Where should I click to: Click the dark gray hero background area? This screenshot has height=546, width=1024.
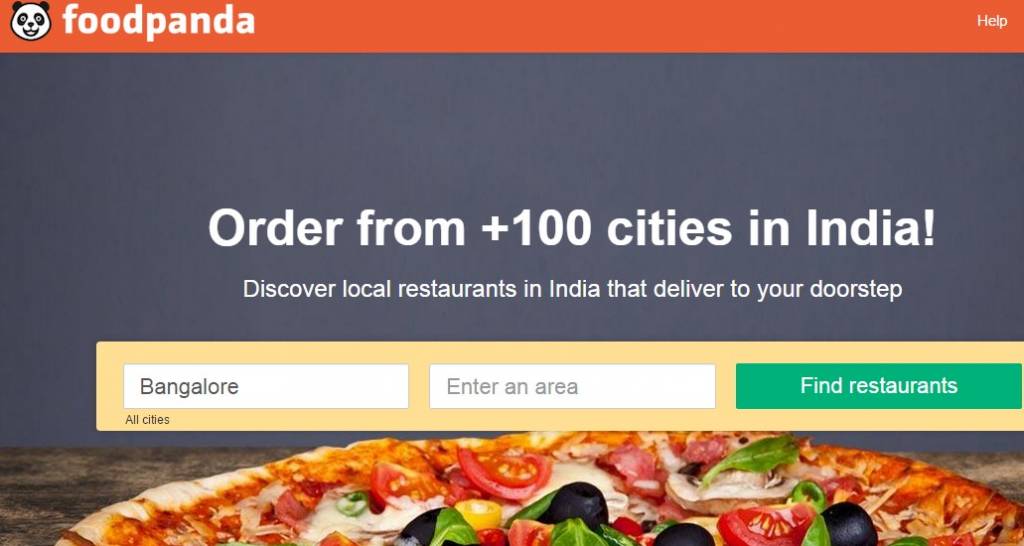point(512,131)
